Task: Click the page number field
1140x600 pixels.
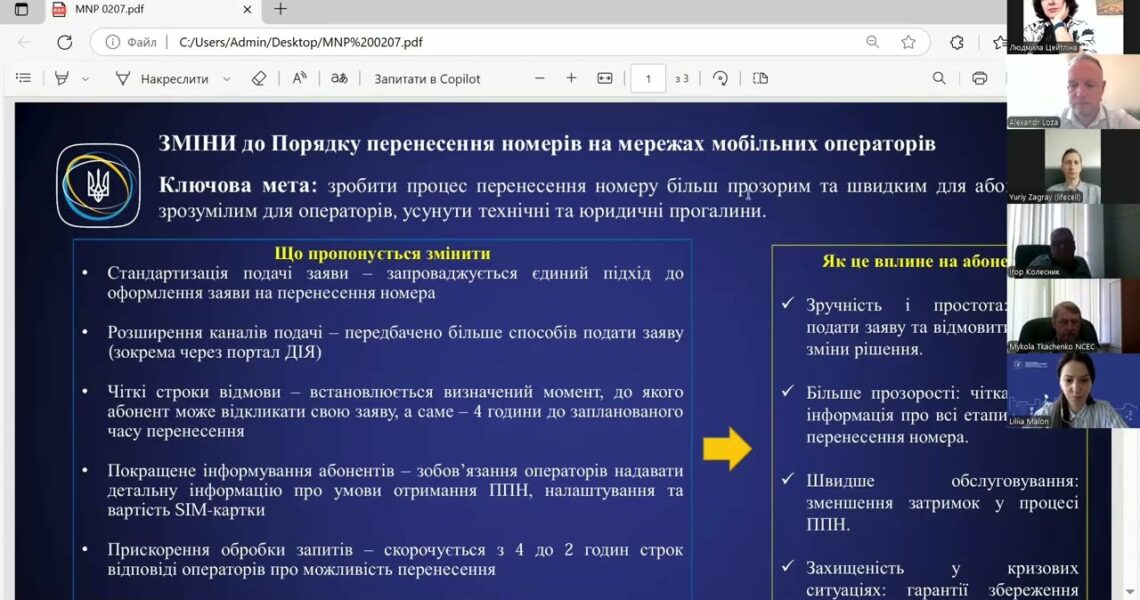Action: [x=648, y=79]
